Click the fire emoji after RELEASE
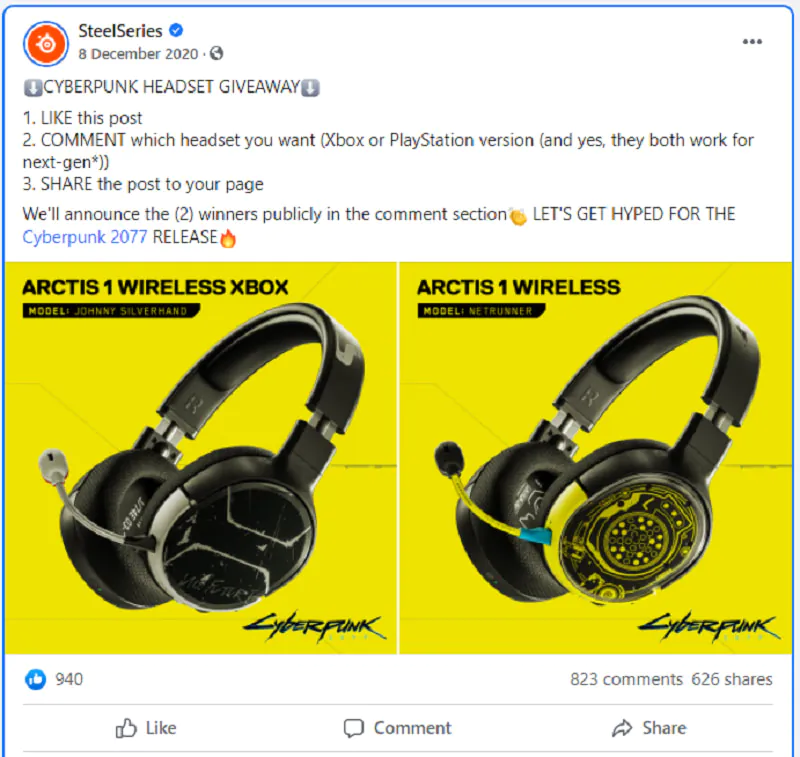This screenshot has width=800, height=757. [228, 238]
